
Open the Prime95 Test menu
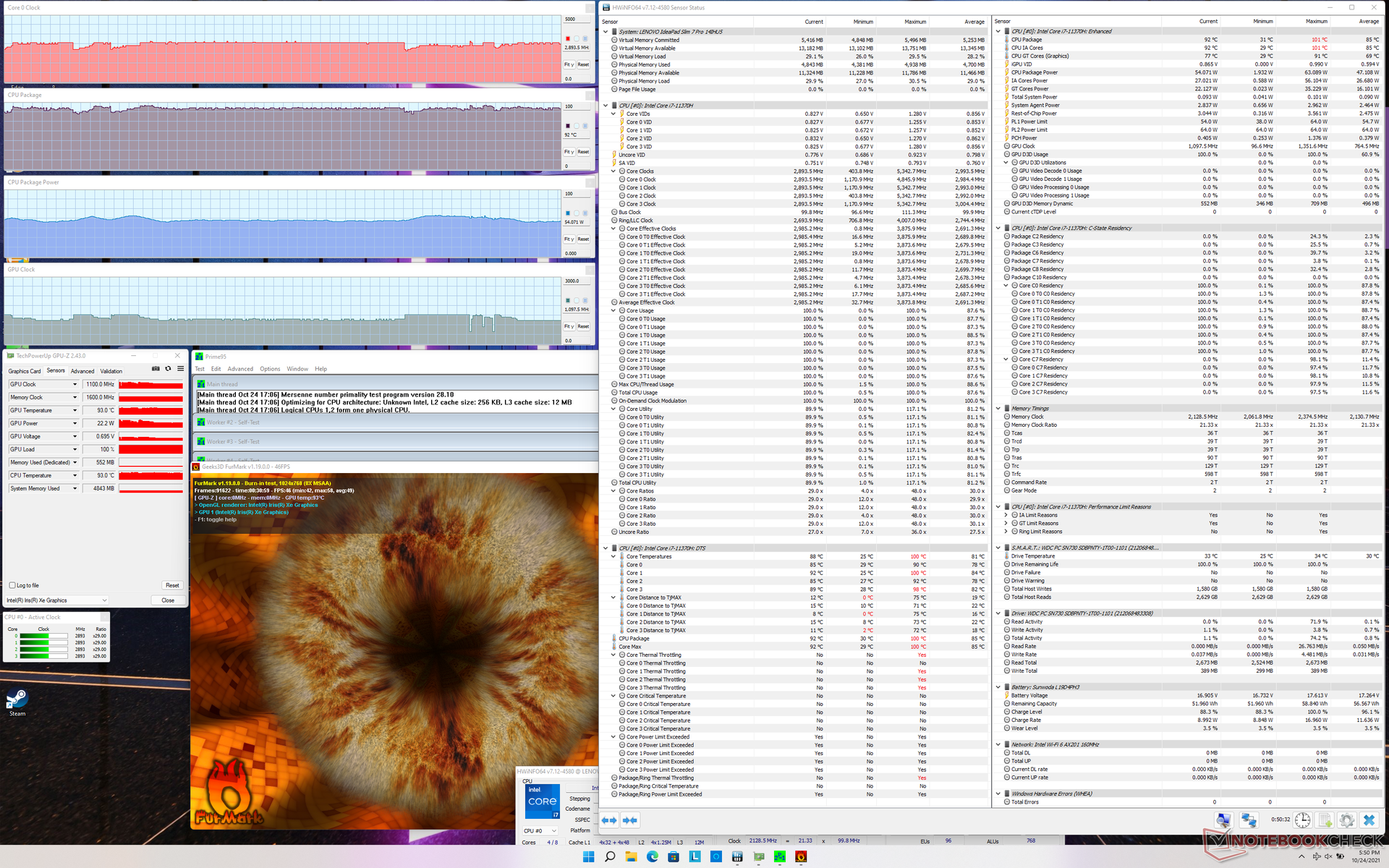200,369
